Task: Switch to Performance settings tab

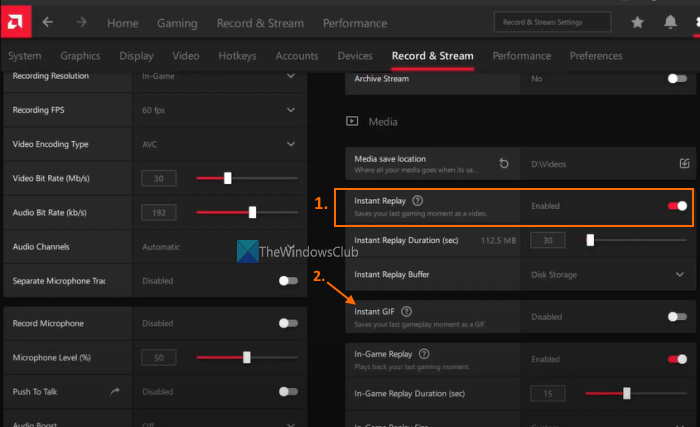Action: tap(521, 56)
